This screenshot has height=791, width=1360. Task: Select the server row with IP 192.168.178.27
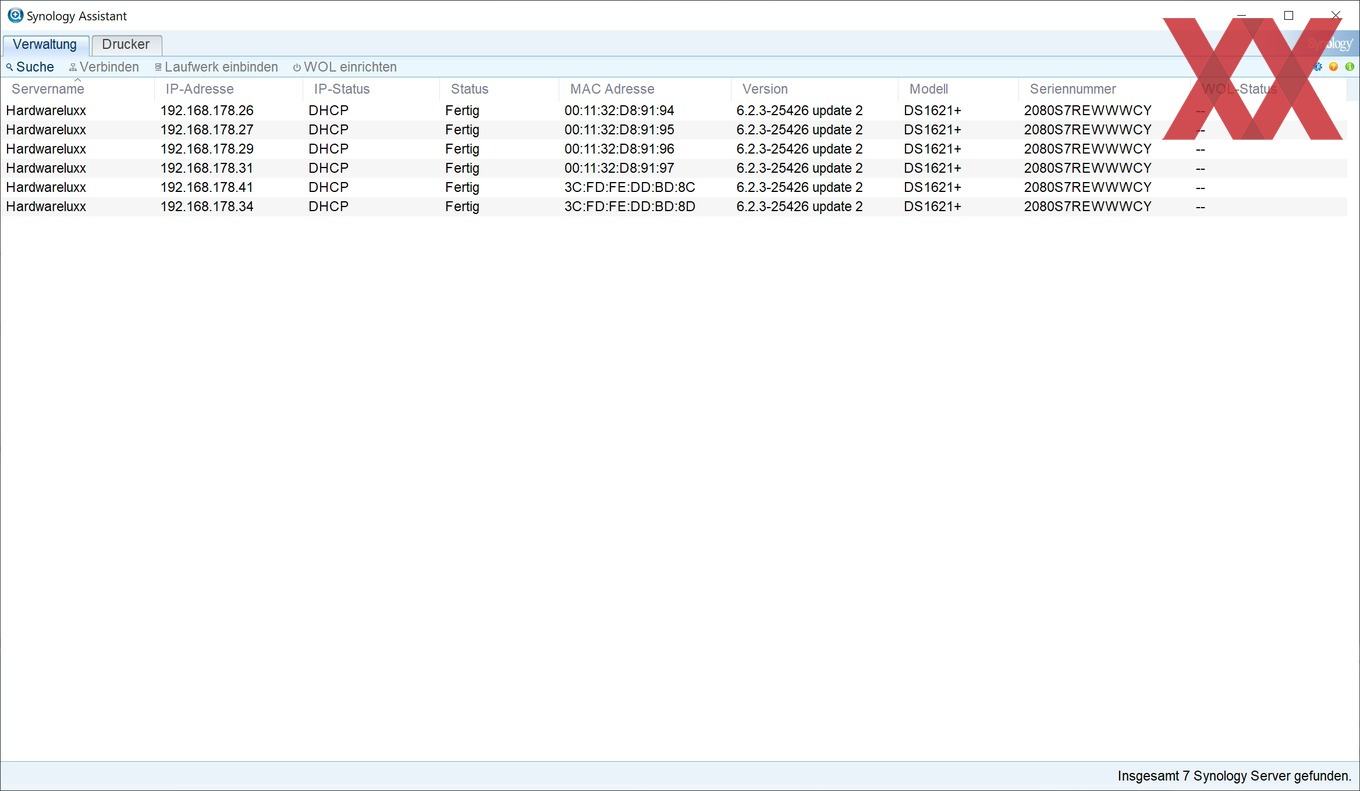(674, 130)
